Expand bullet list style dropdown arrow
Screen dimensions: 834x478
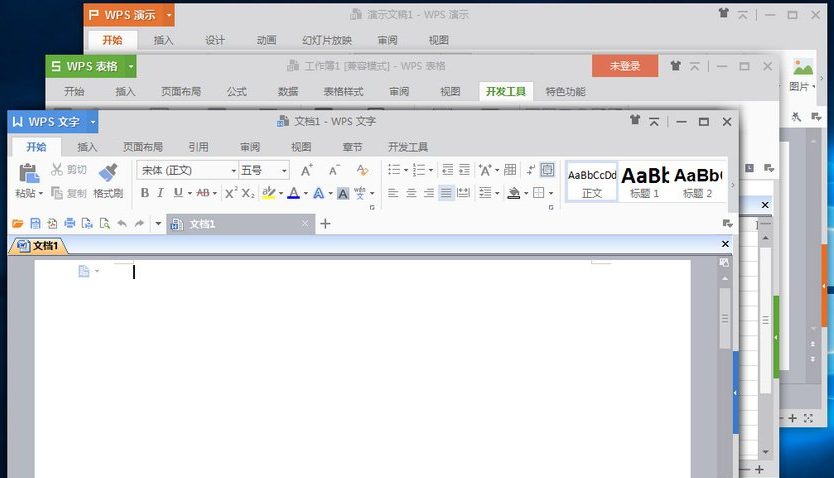point(406,170)
